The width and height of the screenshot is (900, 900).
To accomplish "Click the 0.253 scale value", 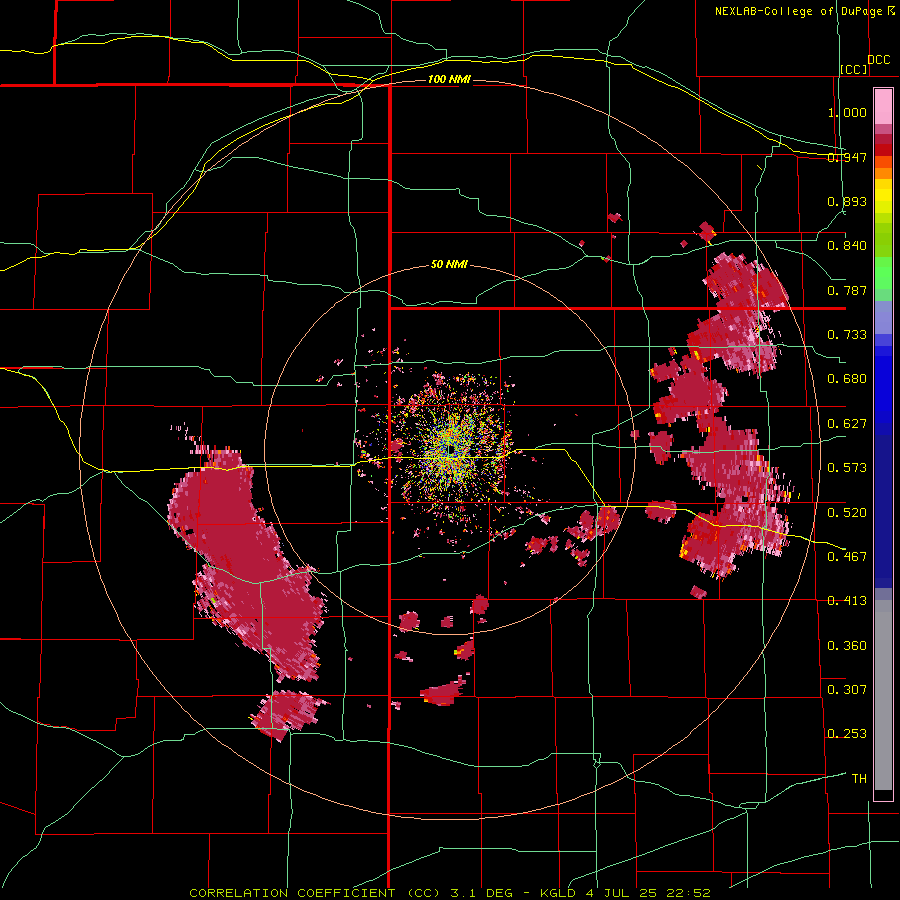I will point(847,734).
